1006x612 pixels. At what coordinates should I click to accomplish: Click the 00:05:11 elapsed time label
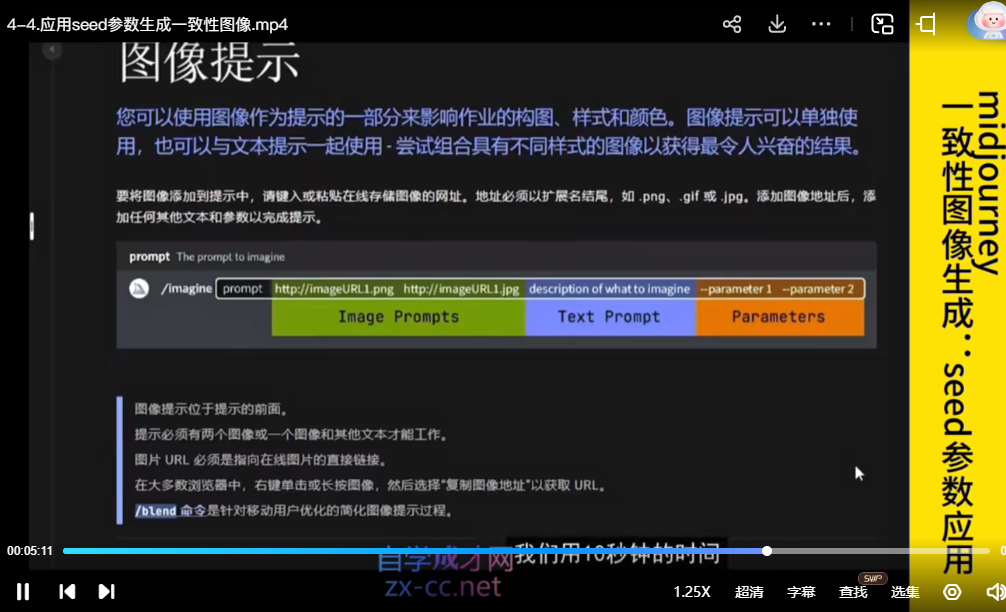30,551
